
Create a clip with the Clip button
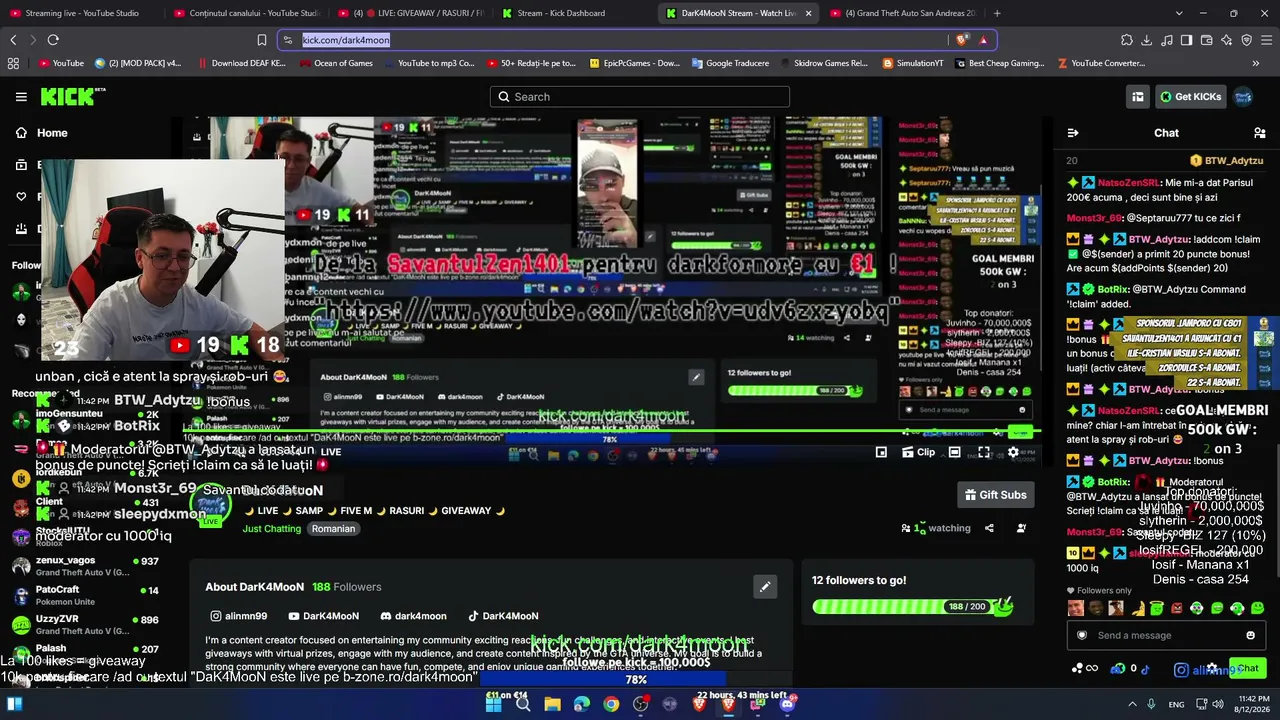click(917, 452)
